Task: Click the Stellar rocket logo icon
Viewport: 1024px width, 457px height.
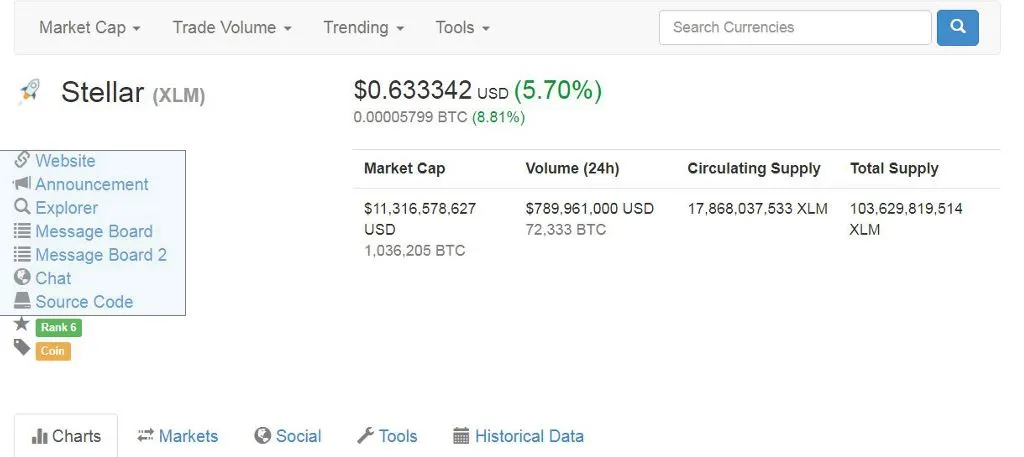Action: 29,92
